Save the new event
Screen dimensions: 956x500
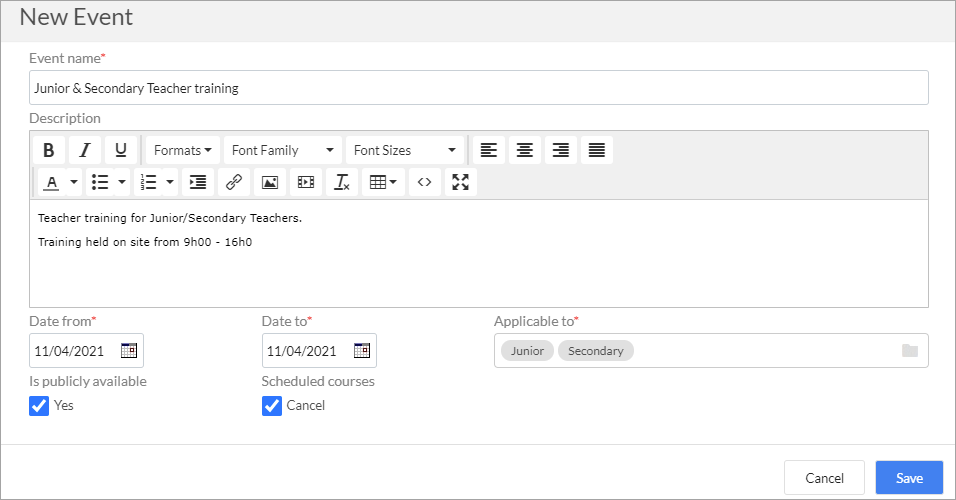[909, 477]
